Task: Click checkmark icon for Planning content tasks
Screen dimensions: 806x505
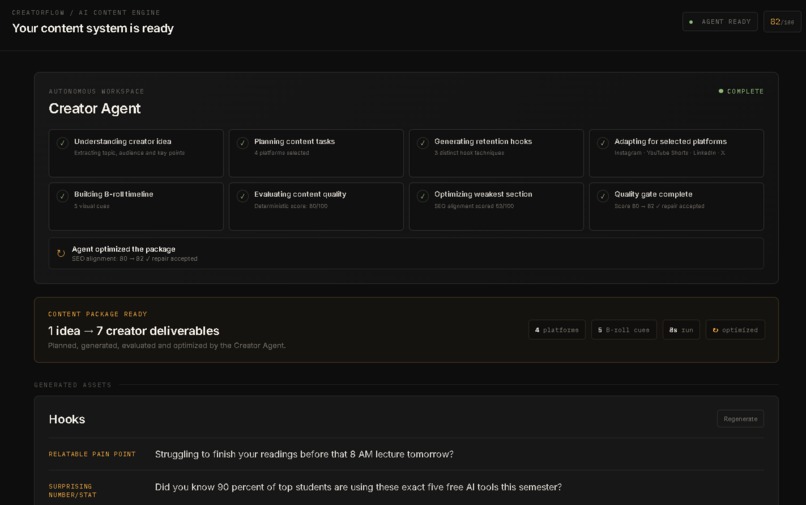Action: pos(243,143)
